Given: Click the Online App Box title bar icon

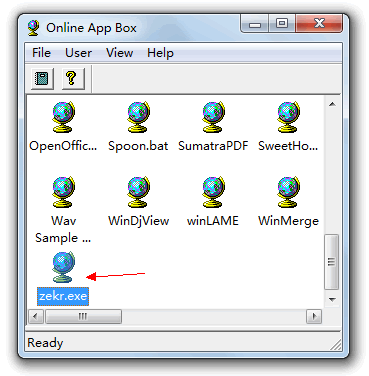Looking at the screenshot, I should [x=33, y=28].
